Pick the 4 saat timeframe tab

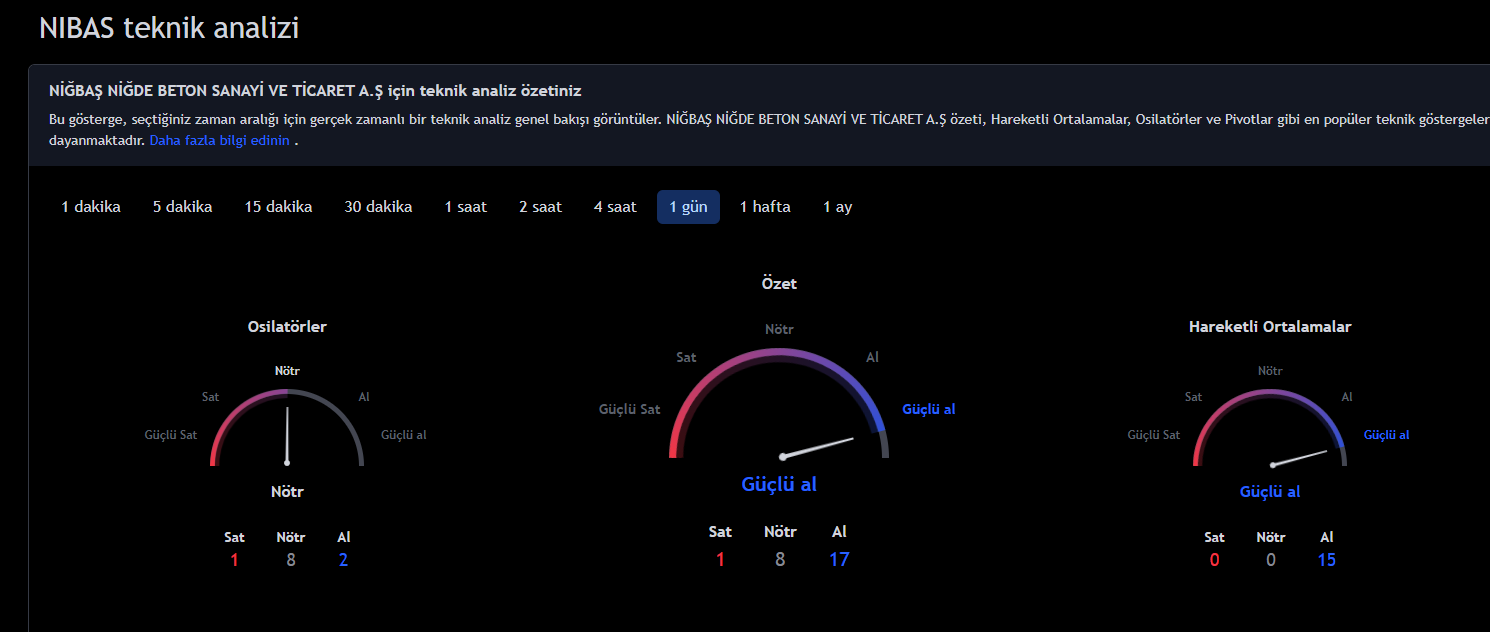pos(615,207)
